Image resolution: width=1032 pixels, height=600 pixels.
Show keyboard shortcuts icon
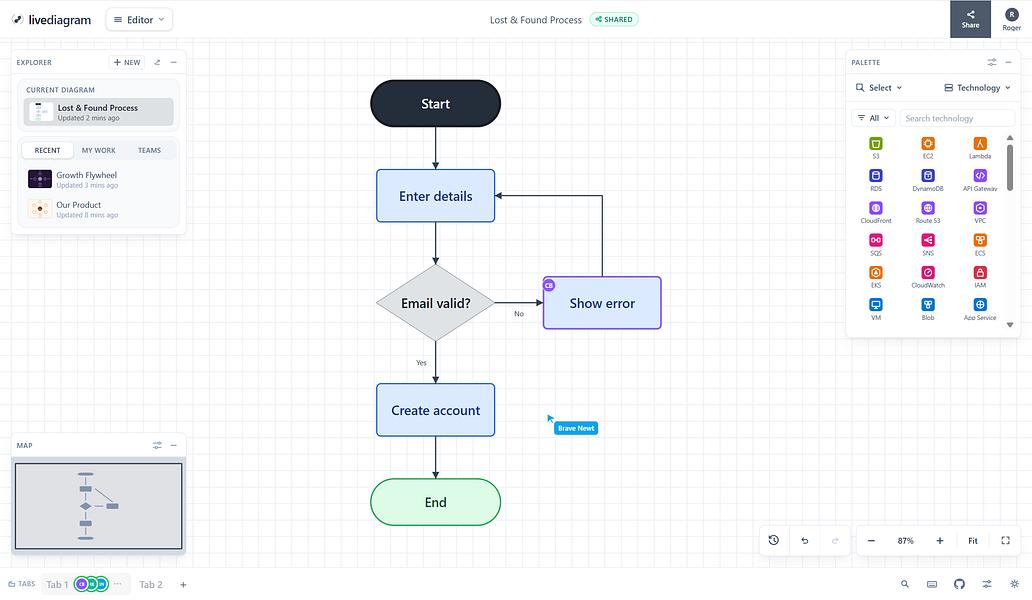(x=932, y=584)
